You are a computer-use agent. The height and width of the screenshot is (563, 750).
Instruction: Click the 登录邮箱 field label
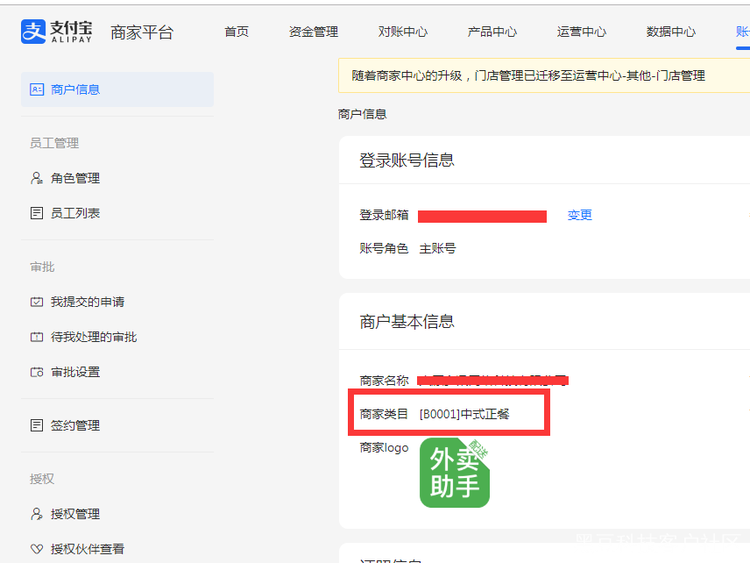pos(384,215)
